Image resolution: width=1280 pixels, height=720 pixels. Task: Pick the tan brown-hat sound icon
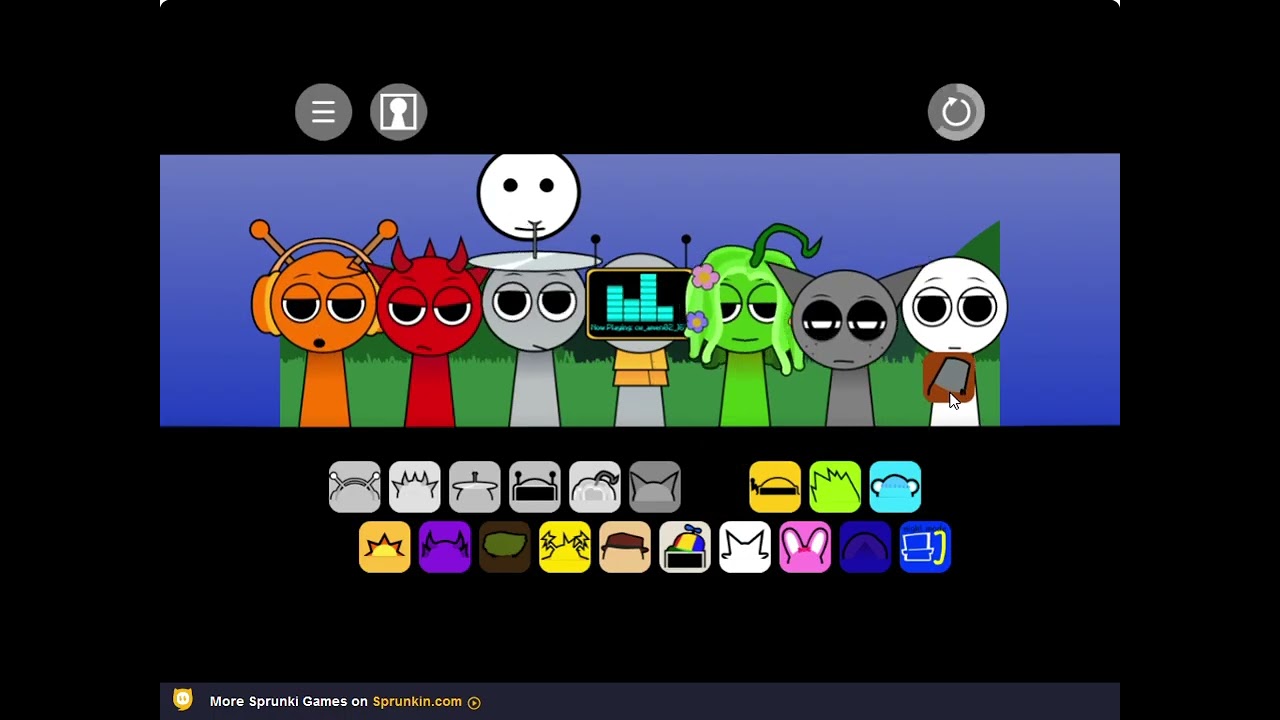pyautogui.click(x=625, y=547)
